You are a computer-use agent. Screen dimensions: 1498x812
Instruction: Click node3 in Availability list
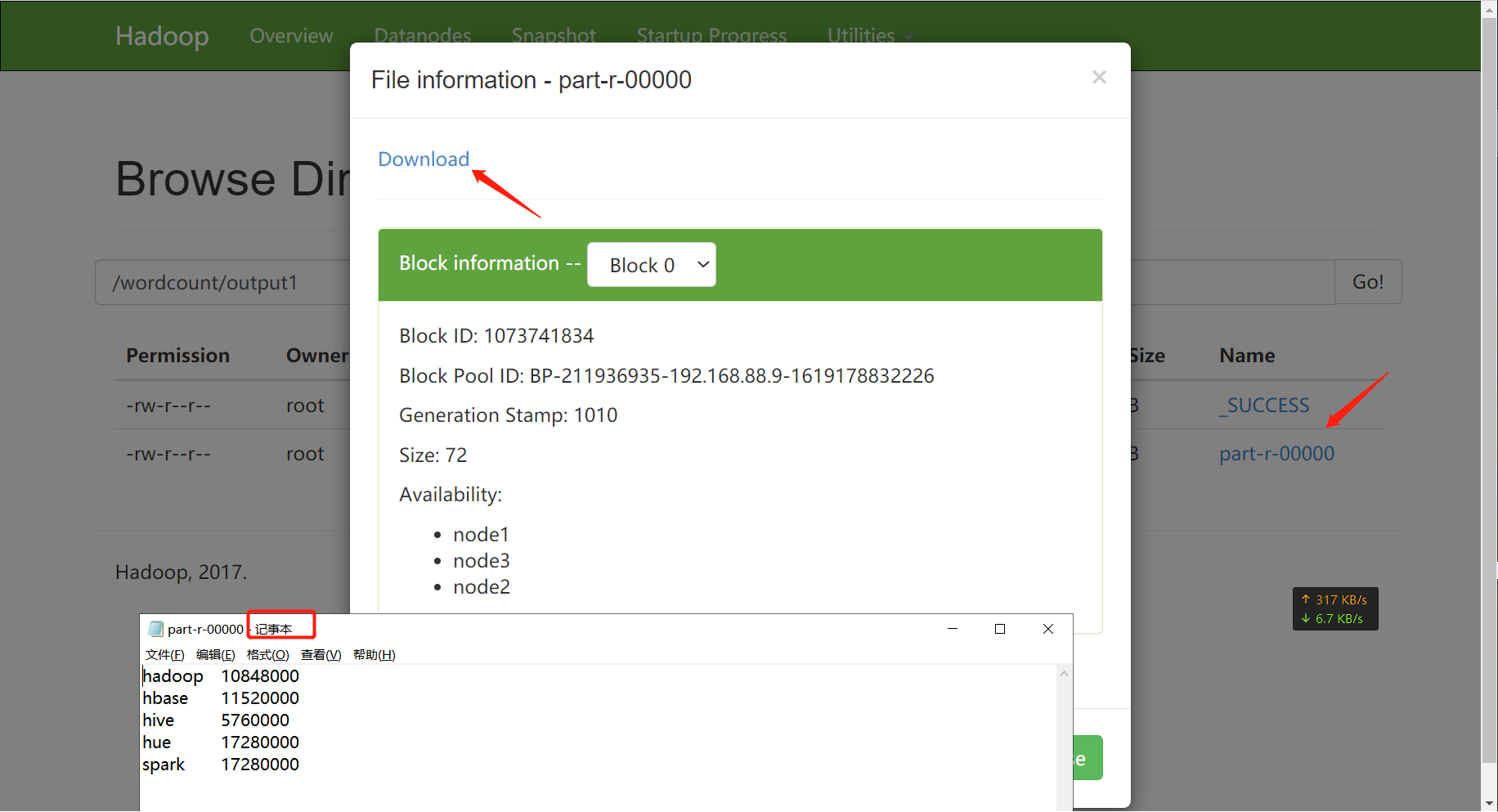point(482,561)
